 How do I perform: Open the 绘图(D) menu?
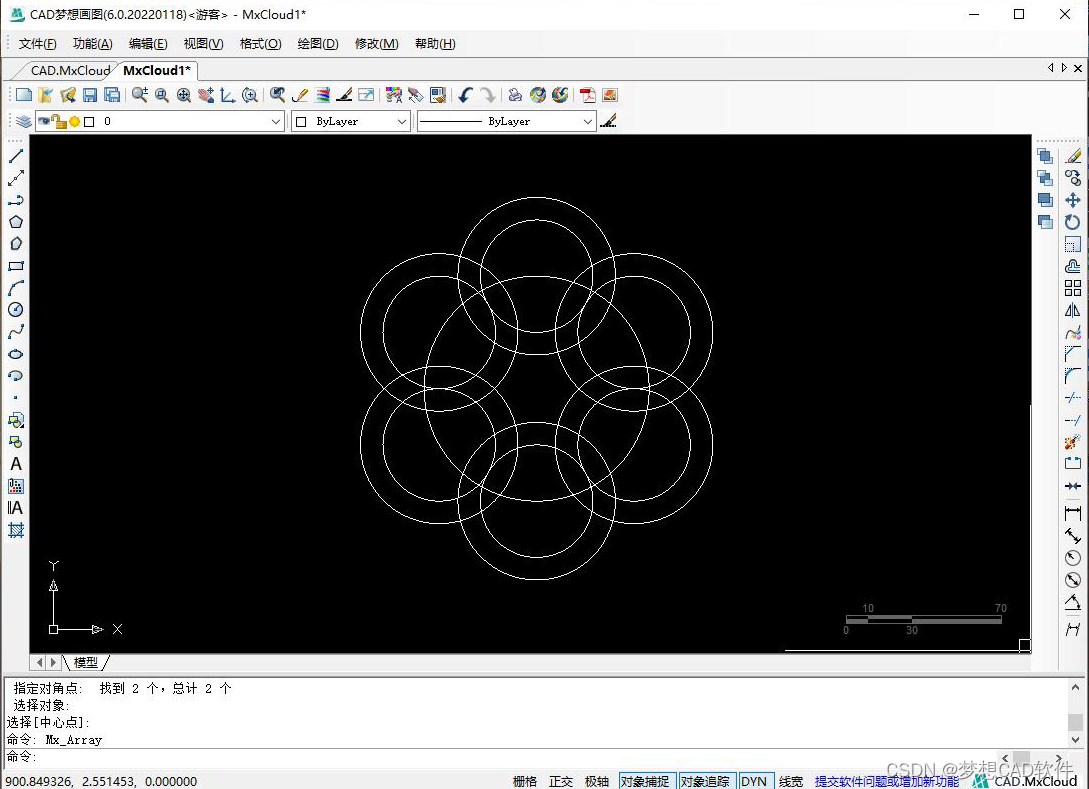coord(318,44)
